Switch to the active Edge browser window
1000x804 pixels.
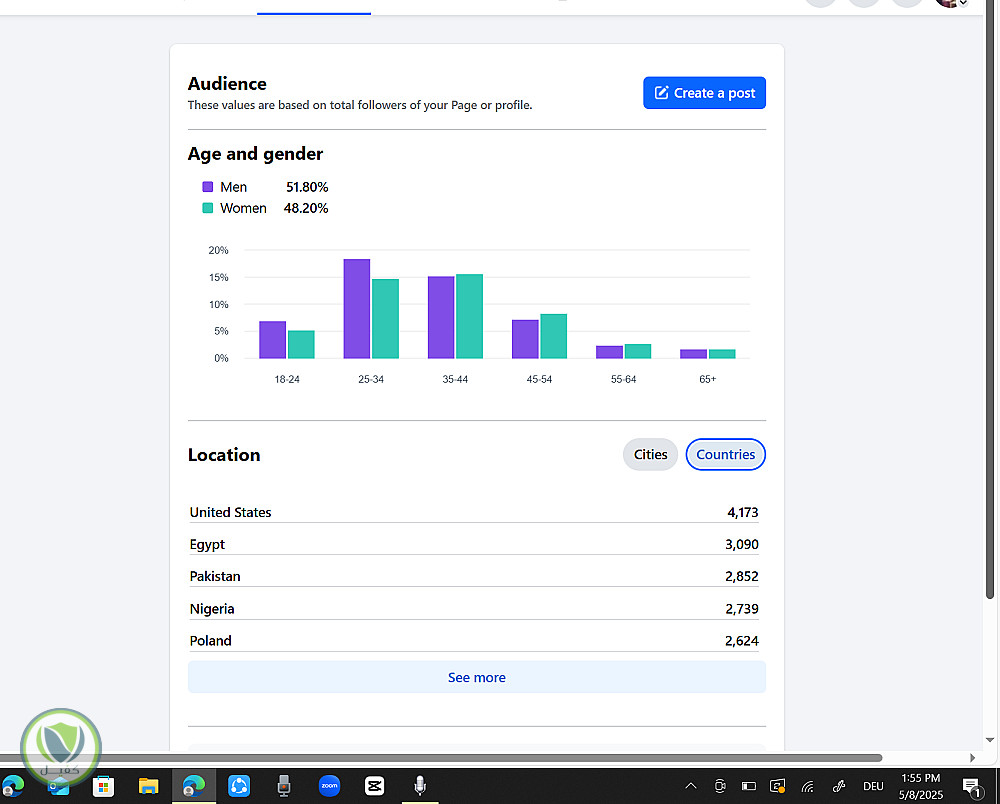(194, 786)
